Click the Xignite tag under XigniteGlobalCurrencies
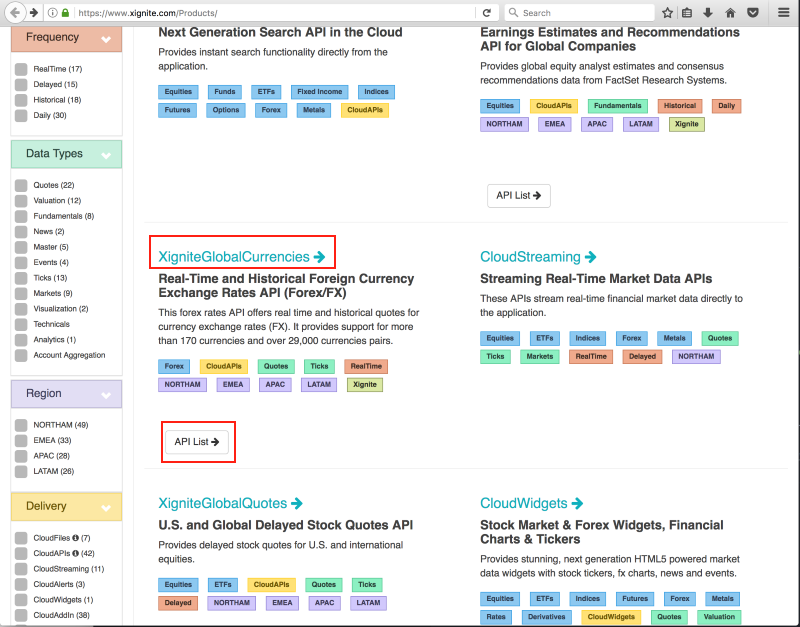 click(x=365, y=385)
